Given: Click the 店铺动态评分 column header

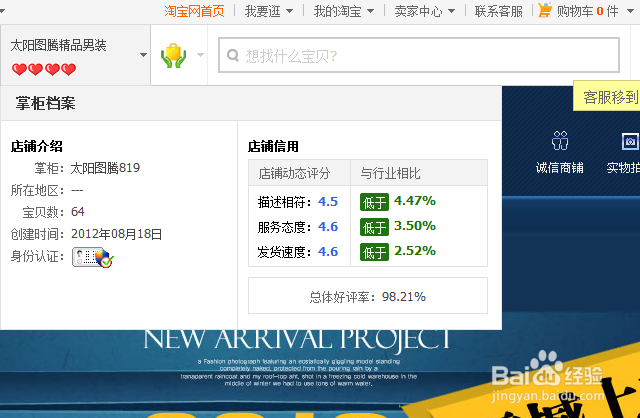Looking at the screenshot, I should [x=300, y=173].
